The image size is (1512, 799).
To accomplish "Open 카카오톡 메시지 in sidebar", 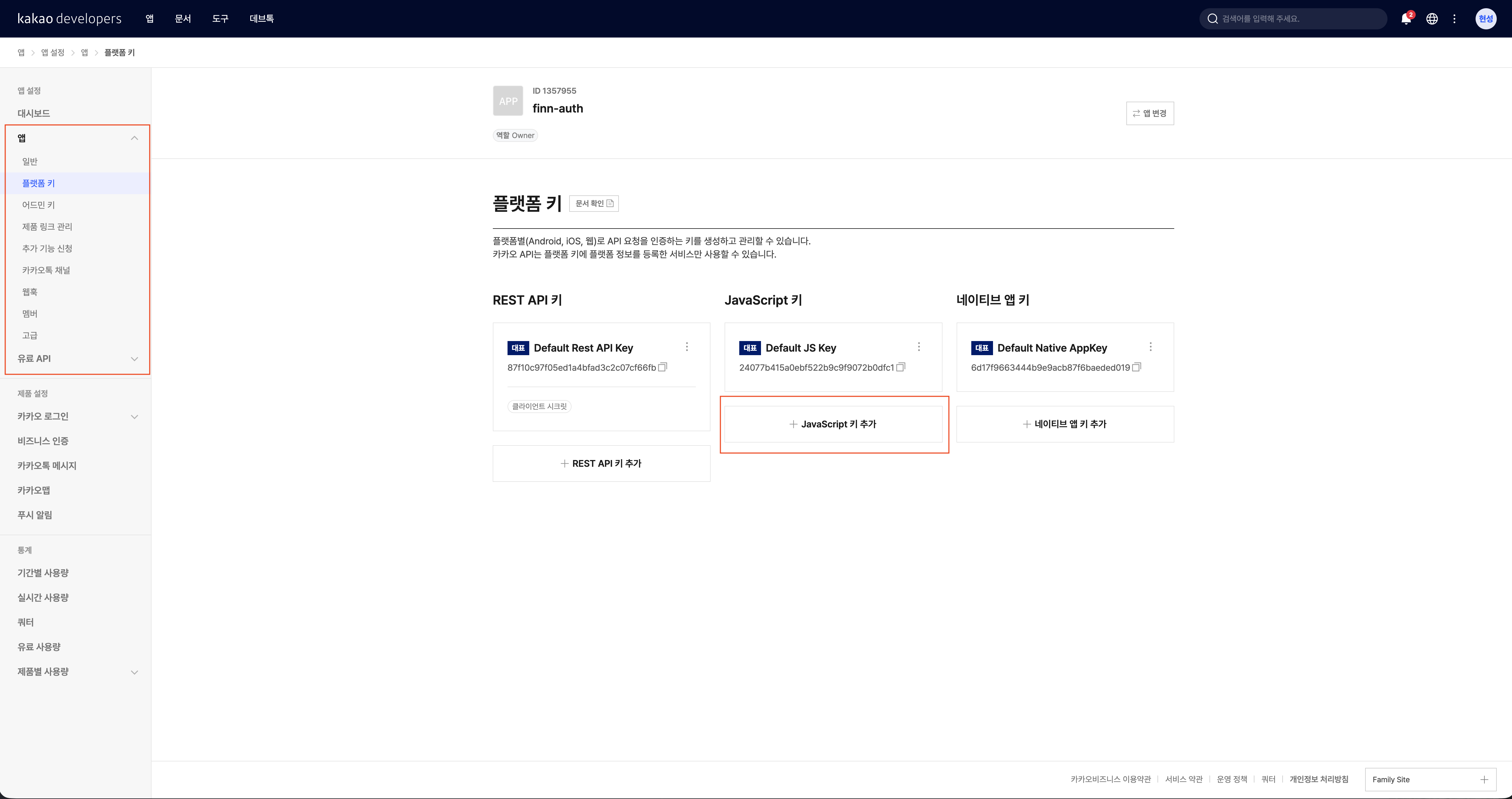I will pyautogui.click(x=47, y=466).
